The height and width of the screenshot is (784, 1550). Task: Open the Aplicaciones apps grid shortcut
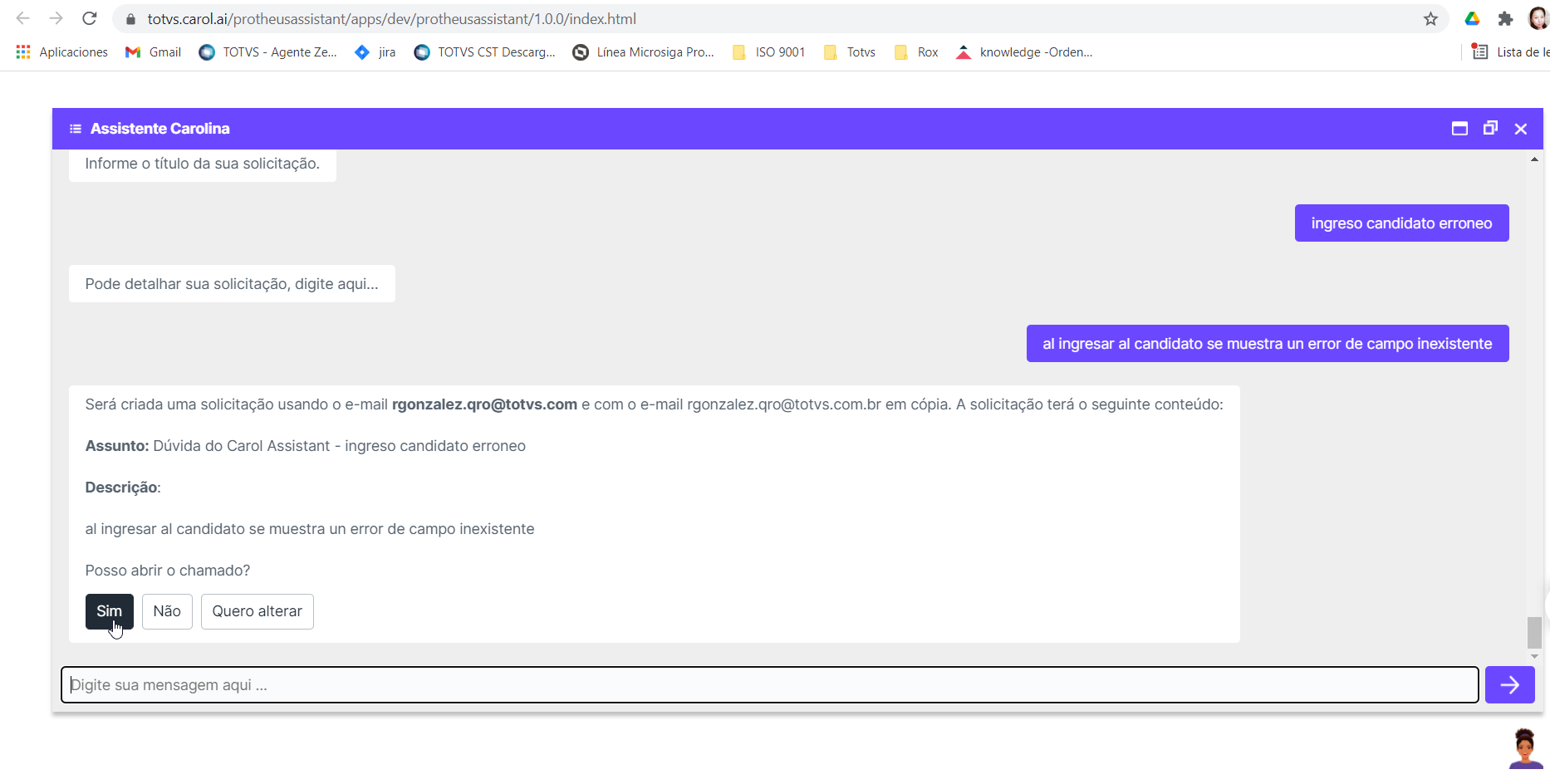click(62, 52)
